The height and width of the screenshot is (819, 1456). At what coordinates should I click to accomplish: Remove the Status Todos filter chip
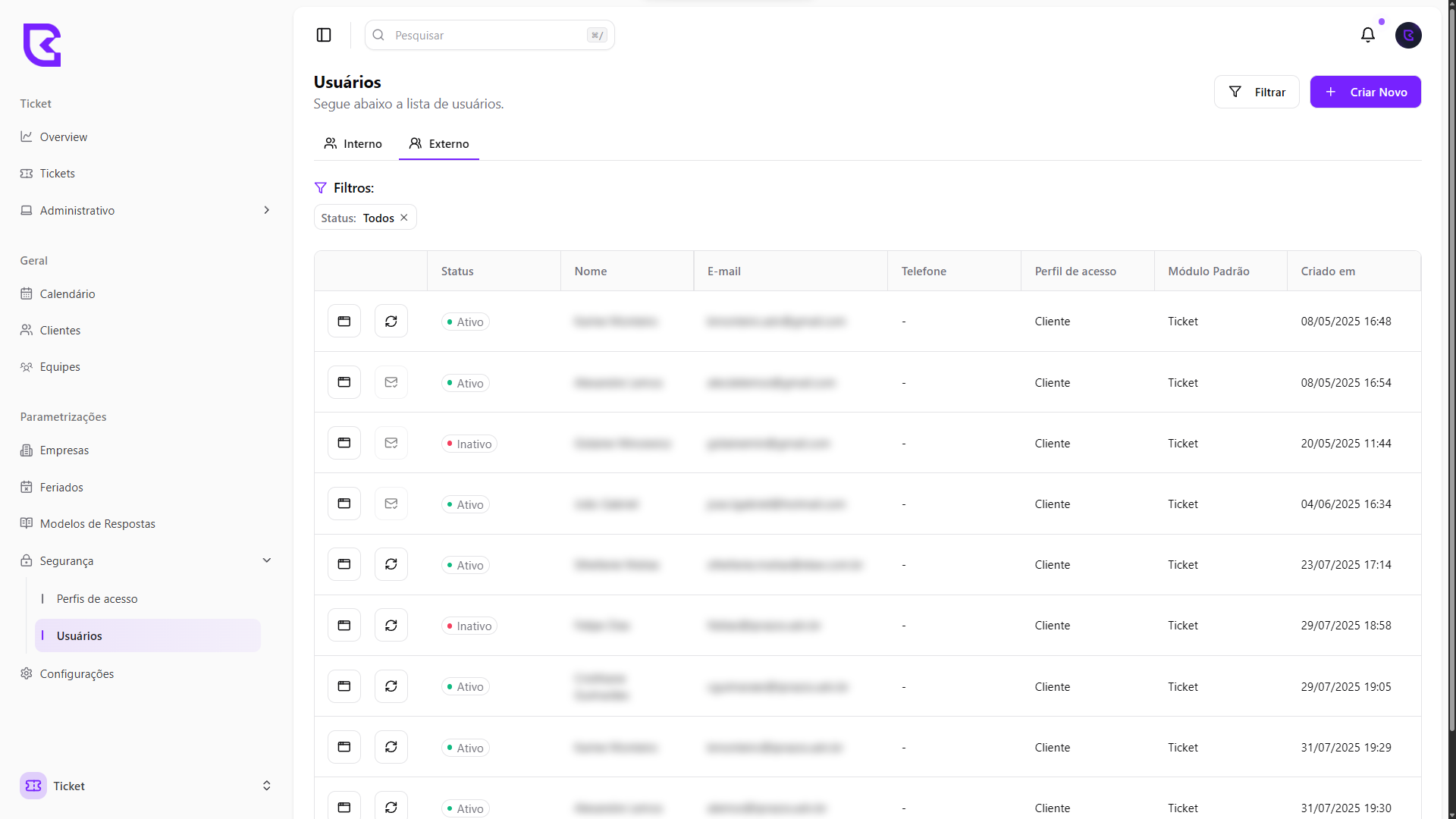[x=404, y=218]
